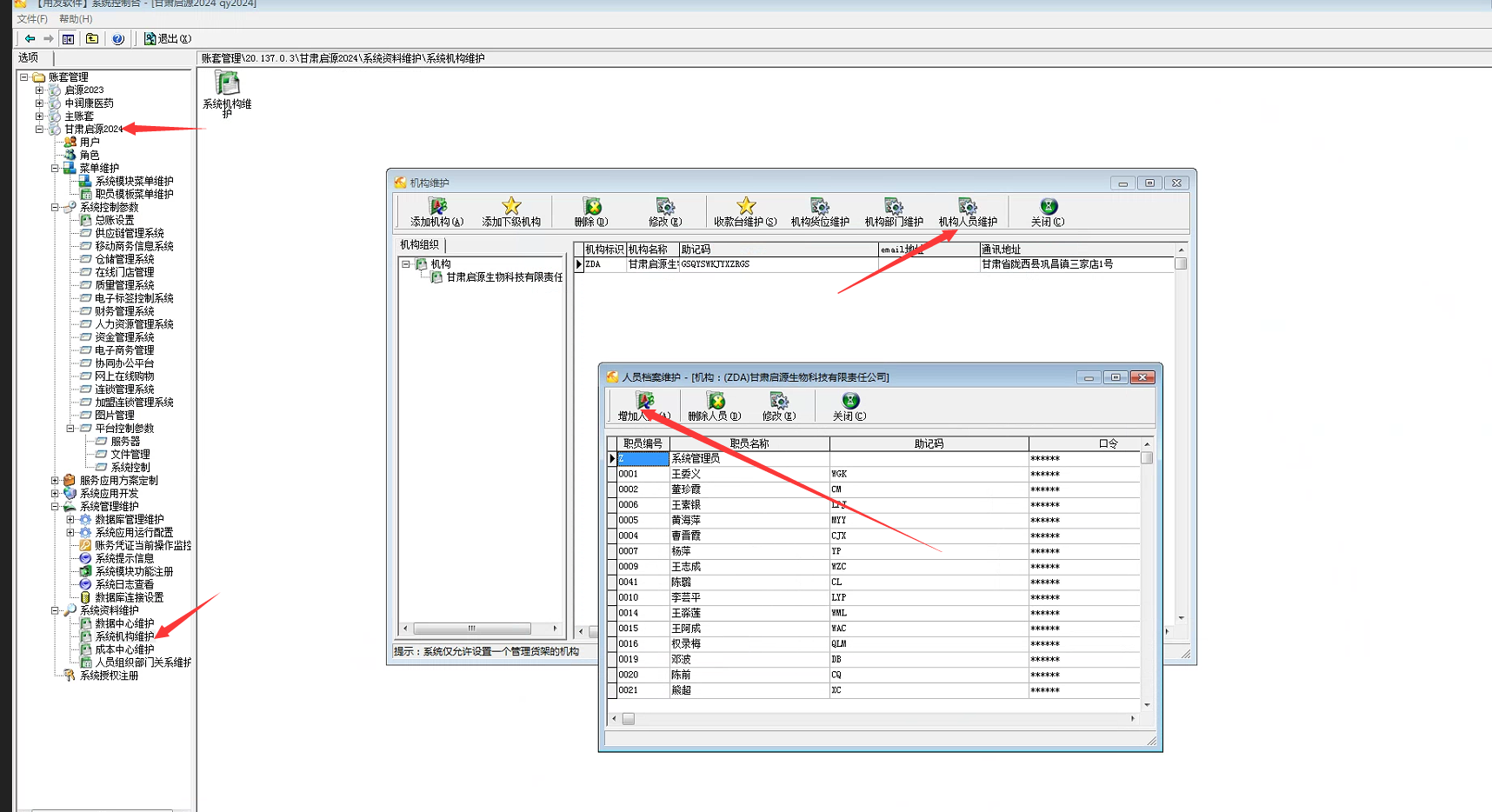Open 收款台维护(S) star icon
This screenshot has height=812, width=1492.
coord(745,212)
